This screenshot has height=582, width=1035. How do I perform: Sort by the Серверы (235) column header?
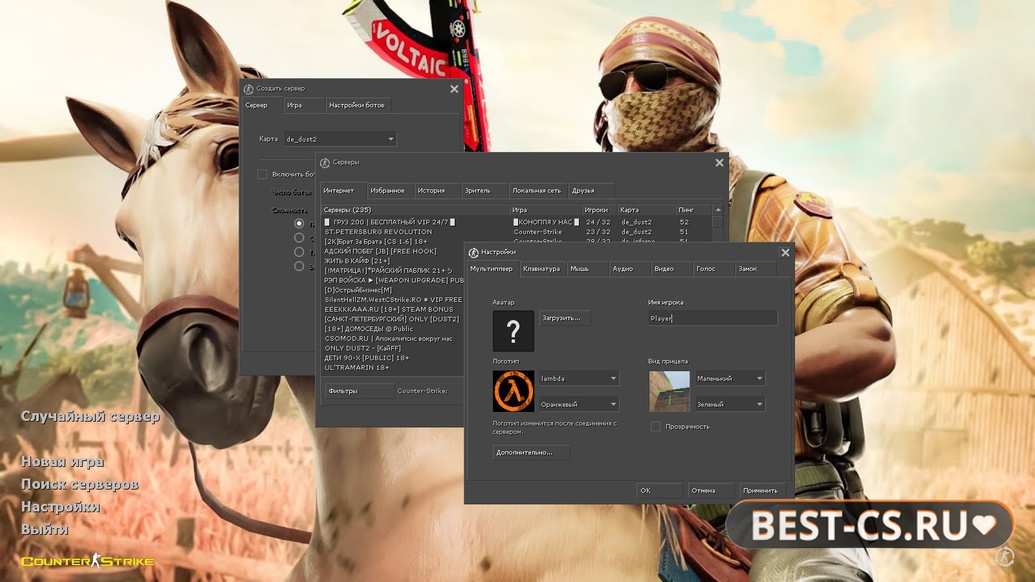tap(415, 210)
